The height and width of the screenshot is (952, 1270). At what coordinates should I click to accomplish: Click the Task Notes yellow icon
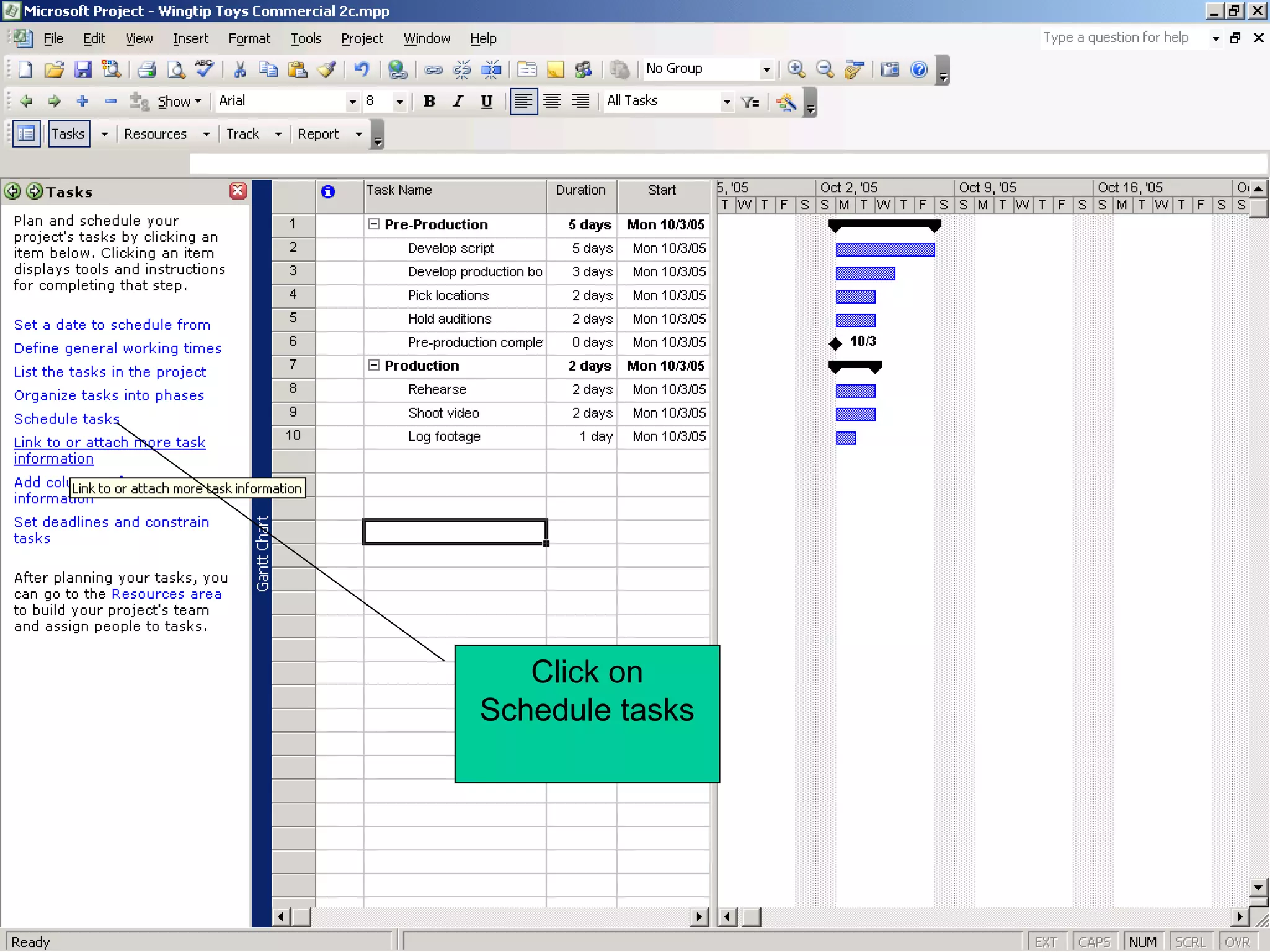pos(556,69)
